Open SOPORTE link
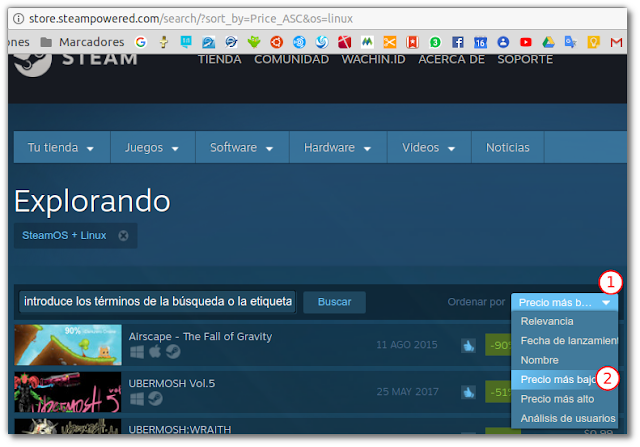 (x=525, y=60)
